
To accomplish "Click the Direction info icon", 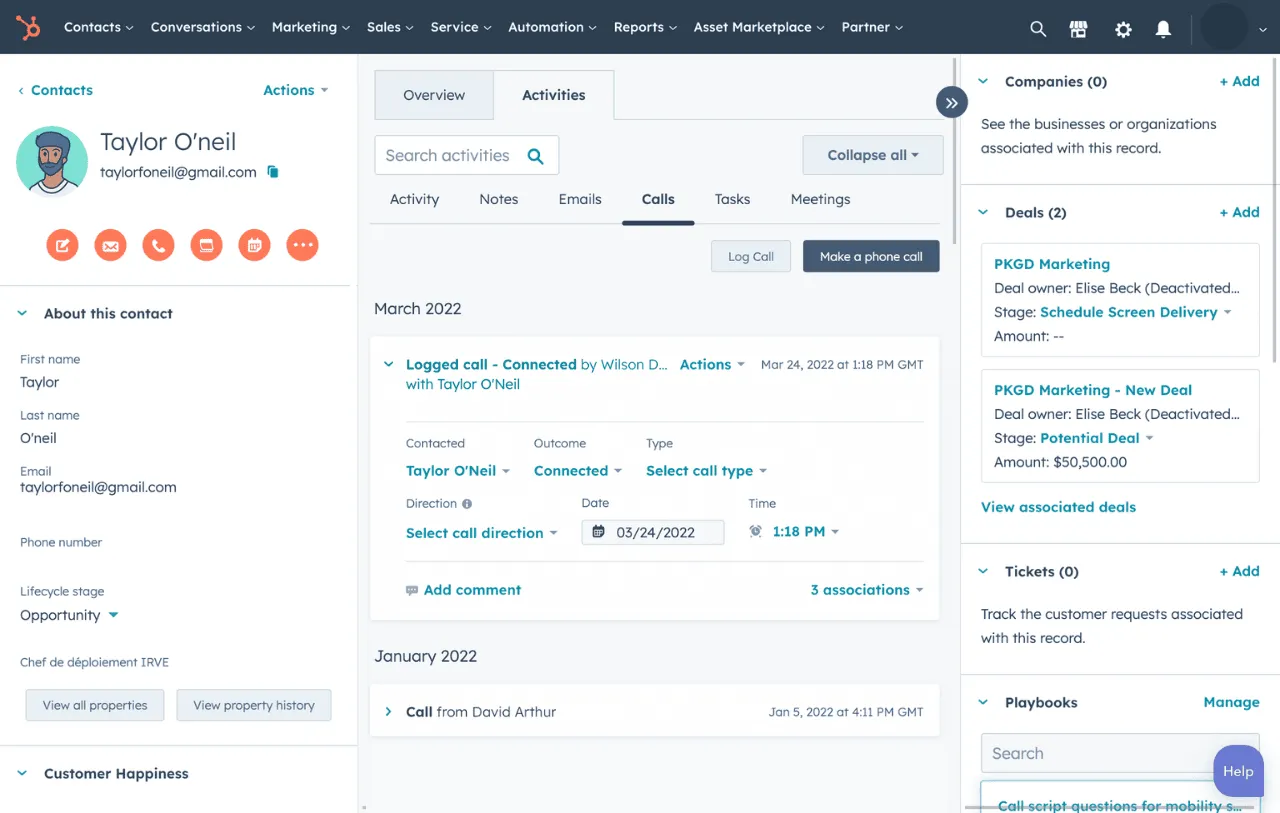I will click(467, 504).
